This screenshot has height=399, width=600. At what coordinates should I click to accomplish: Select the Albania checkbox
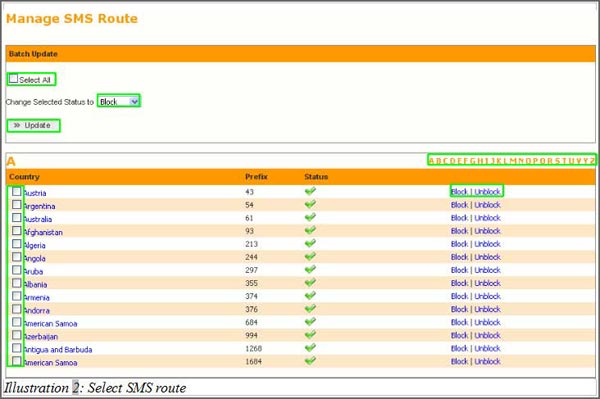click(x=16, y=283)
